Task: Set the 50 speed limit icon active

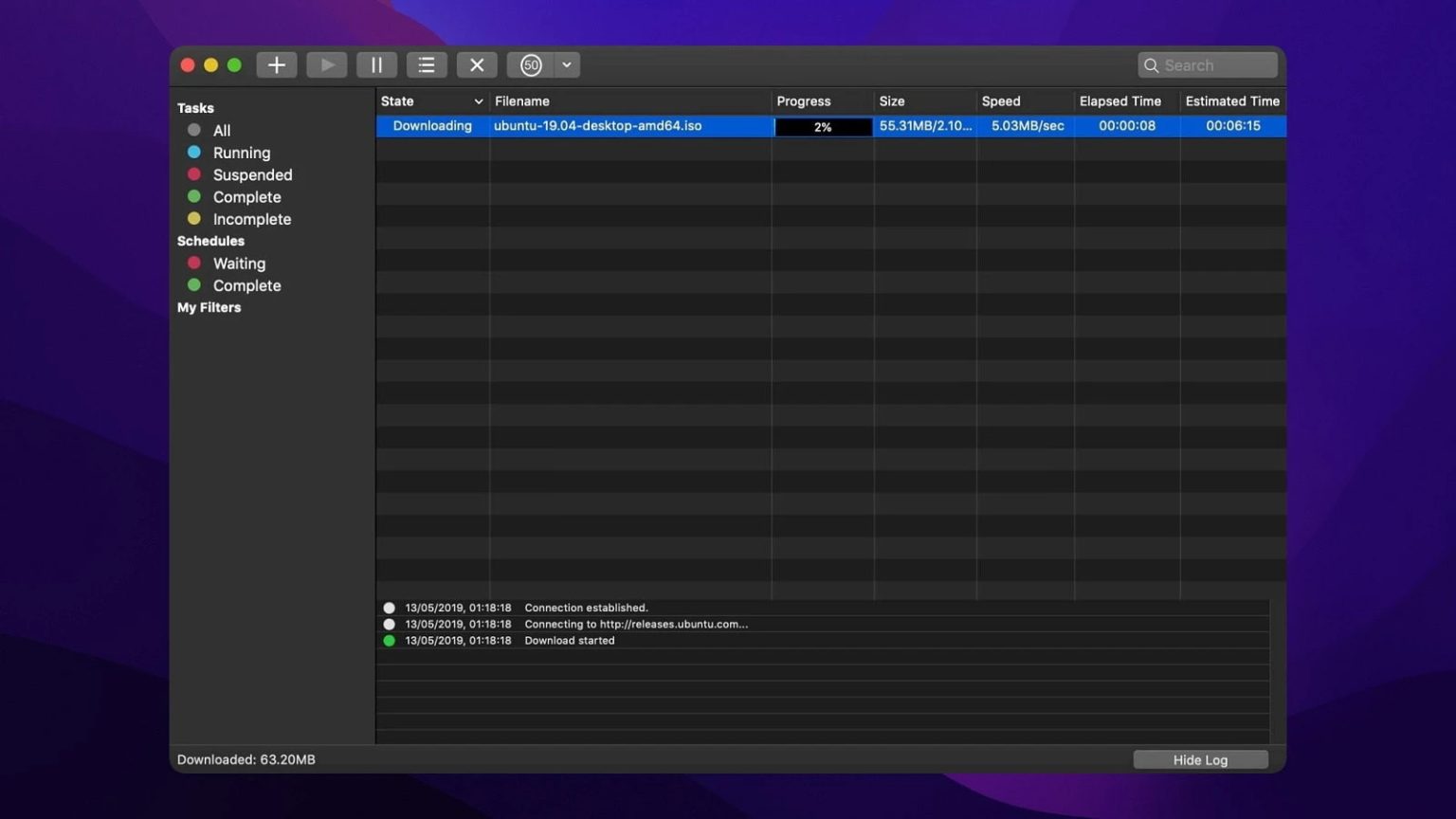Action: [531, 64]
